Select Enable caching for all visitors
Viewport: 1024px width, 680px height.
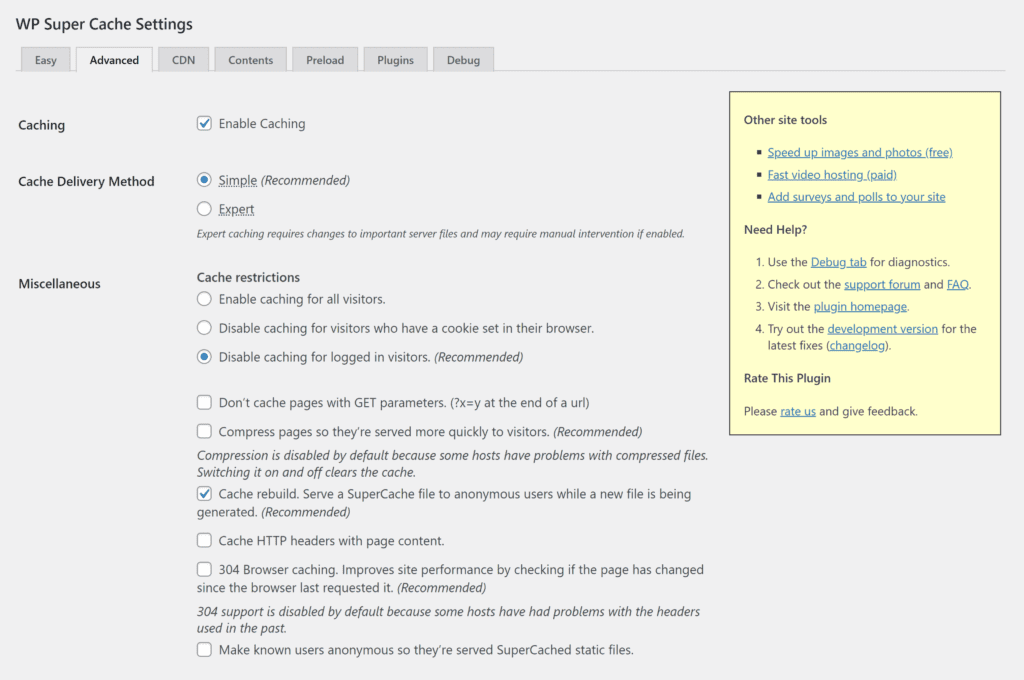click(204, 299)
